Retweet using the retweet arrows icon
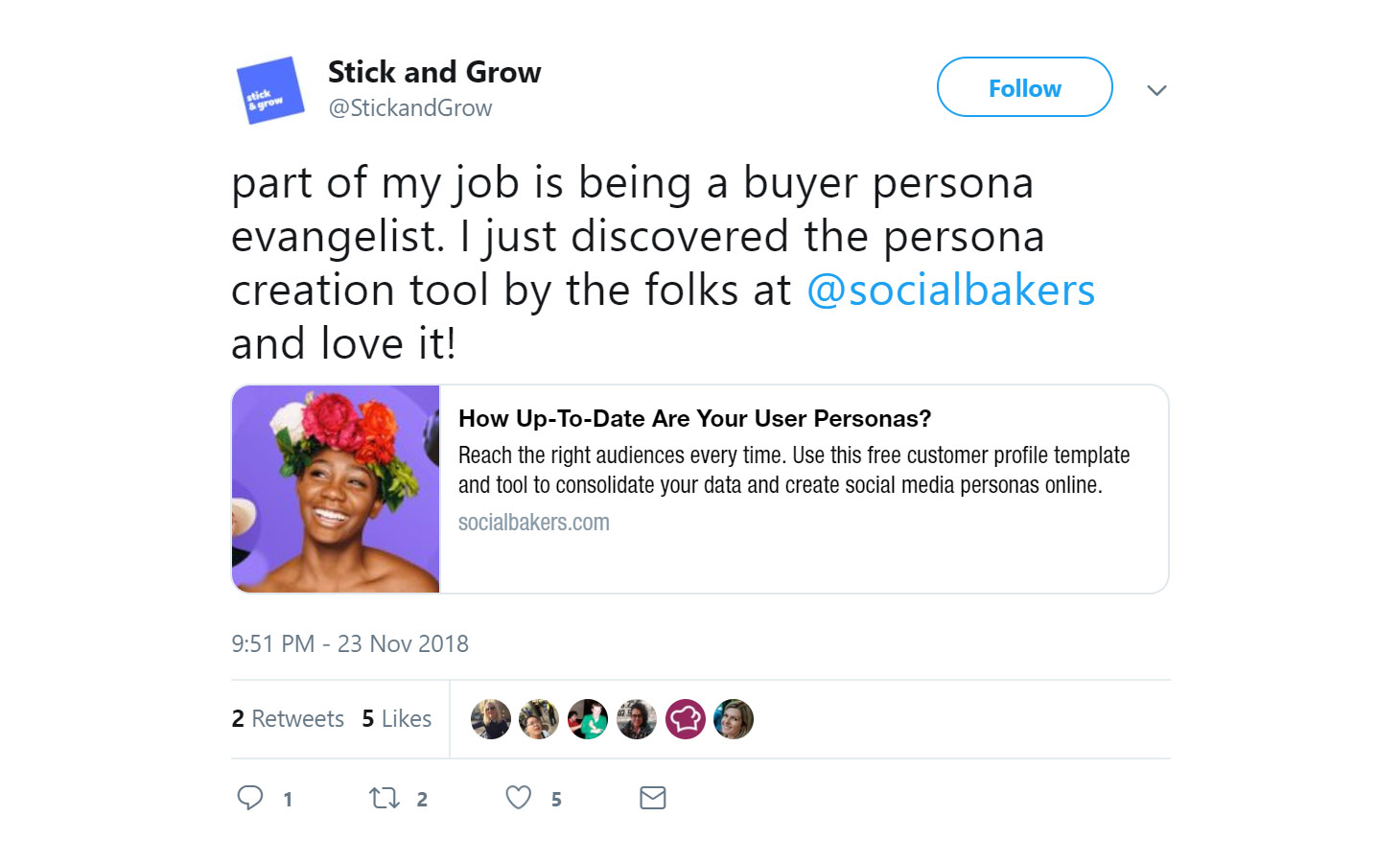This screenshot has width=1400, height=863. [x=385, y=798]
